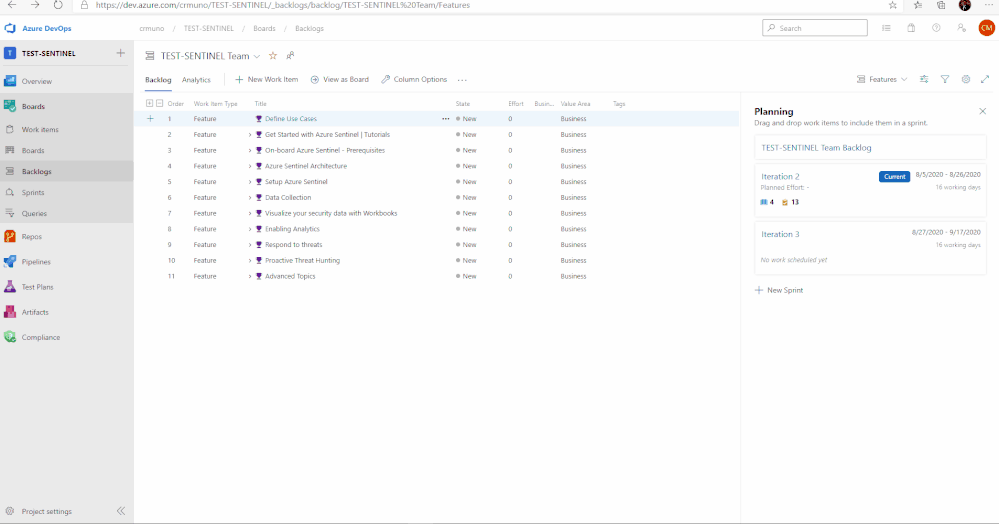Screen dimensions: 999x524
Task: Close the Planning panel
Action: [x=982, y=111]
